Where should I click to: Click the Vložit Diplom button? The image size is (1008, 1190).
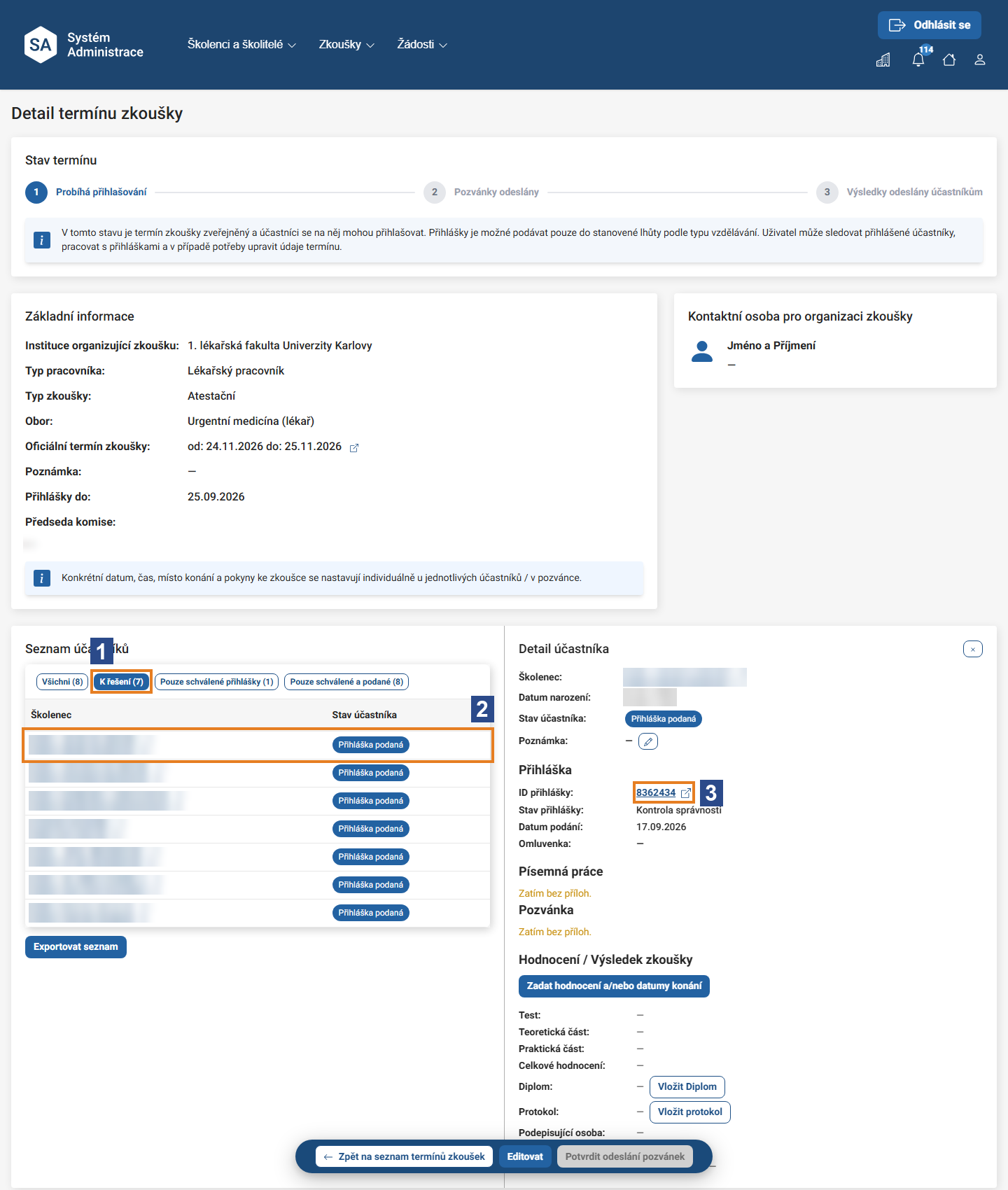pos(687,1087)
